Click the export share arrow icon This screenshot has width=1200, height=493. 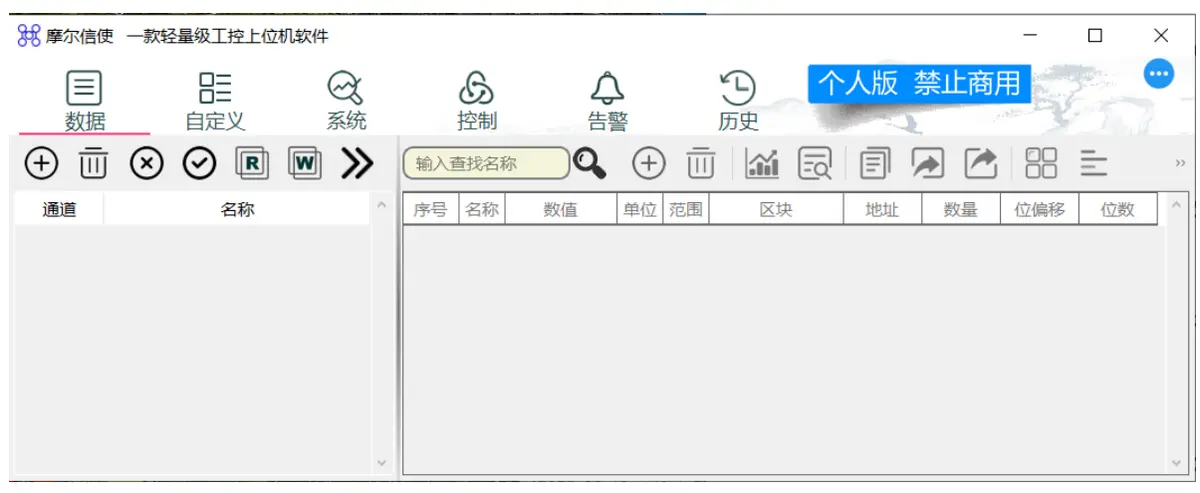coord(981,163)
